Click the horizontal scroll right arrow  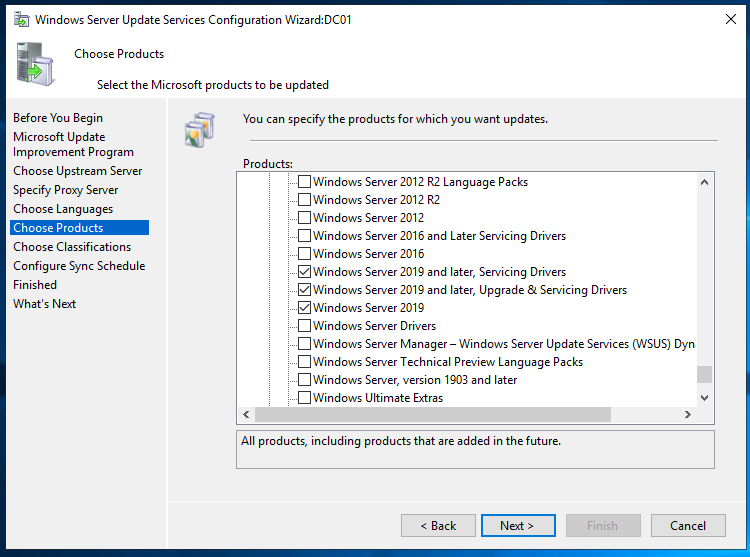pyautogui.click(x=688, y=415)
